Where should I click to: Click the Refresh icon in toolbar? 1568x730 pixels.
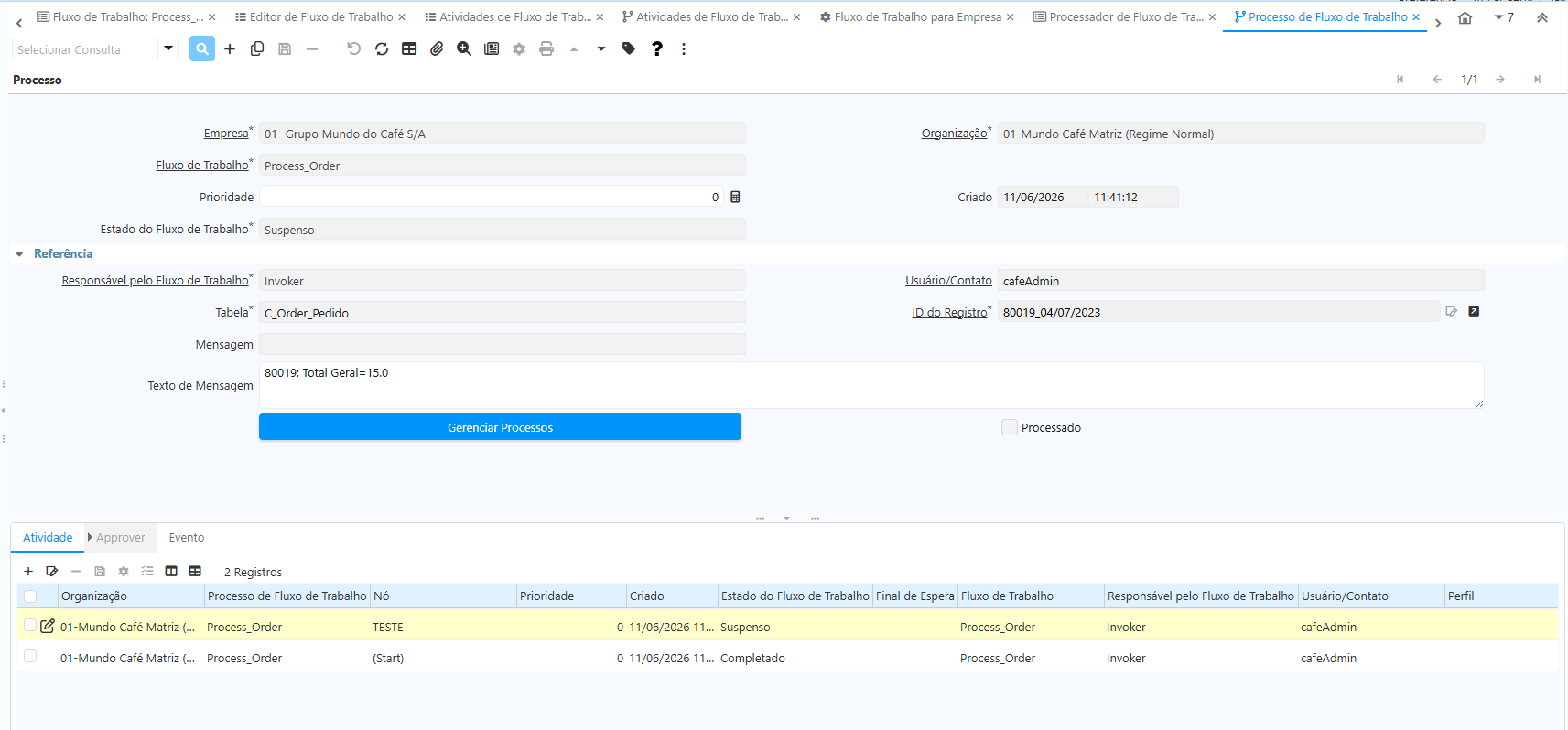(382, 48)
